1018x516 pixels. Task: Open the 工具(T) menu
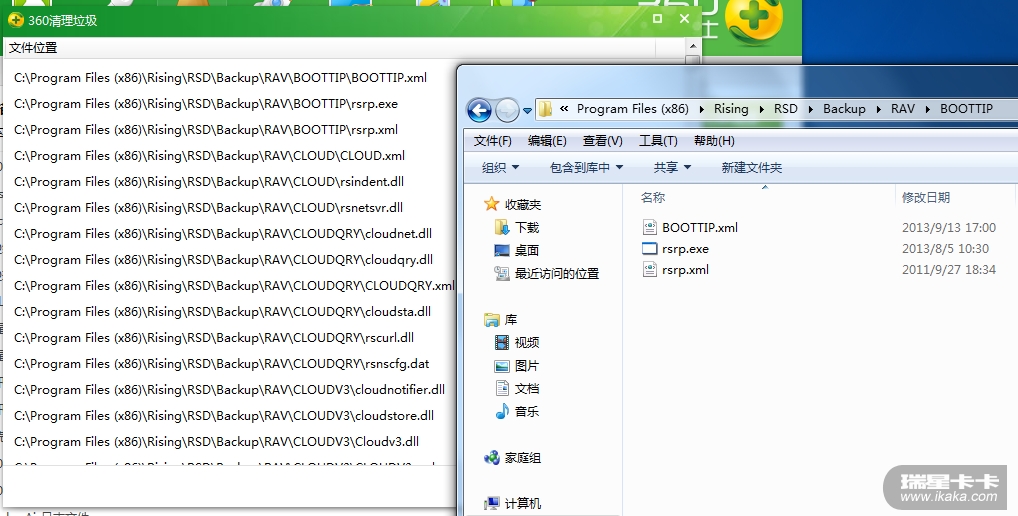coord(658,141)
